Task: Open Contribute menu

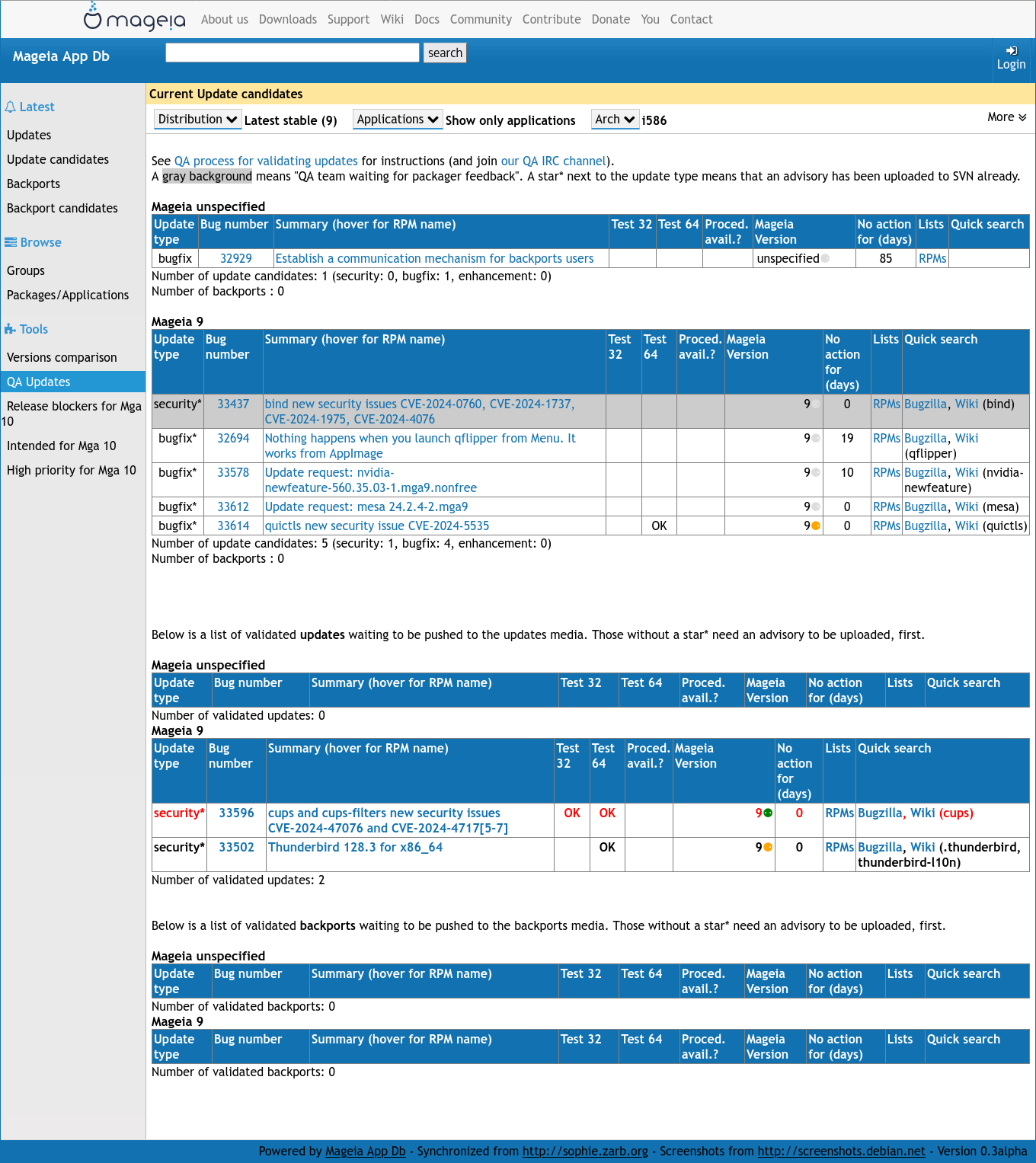Action: click(x=552, y=20)
